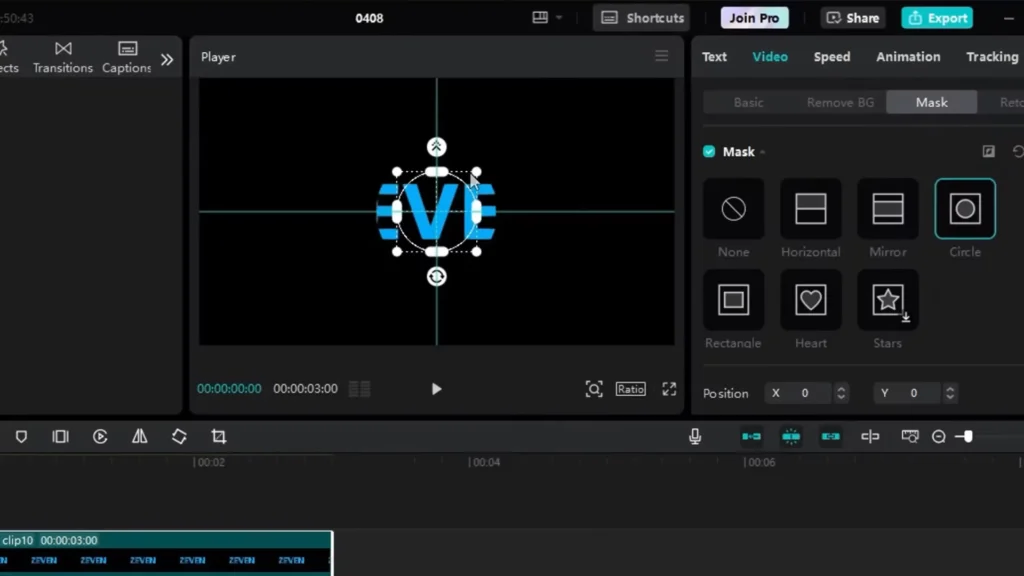Click the rotate toolbar icon
The width and height of the screenshot is (1024, 576).
coord(179,436)
